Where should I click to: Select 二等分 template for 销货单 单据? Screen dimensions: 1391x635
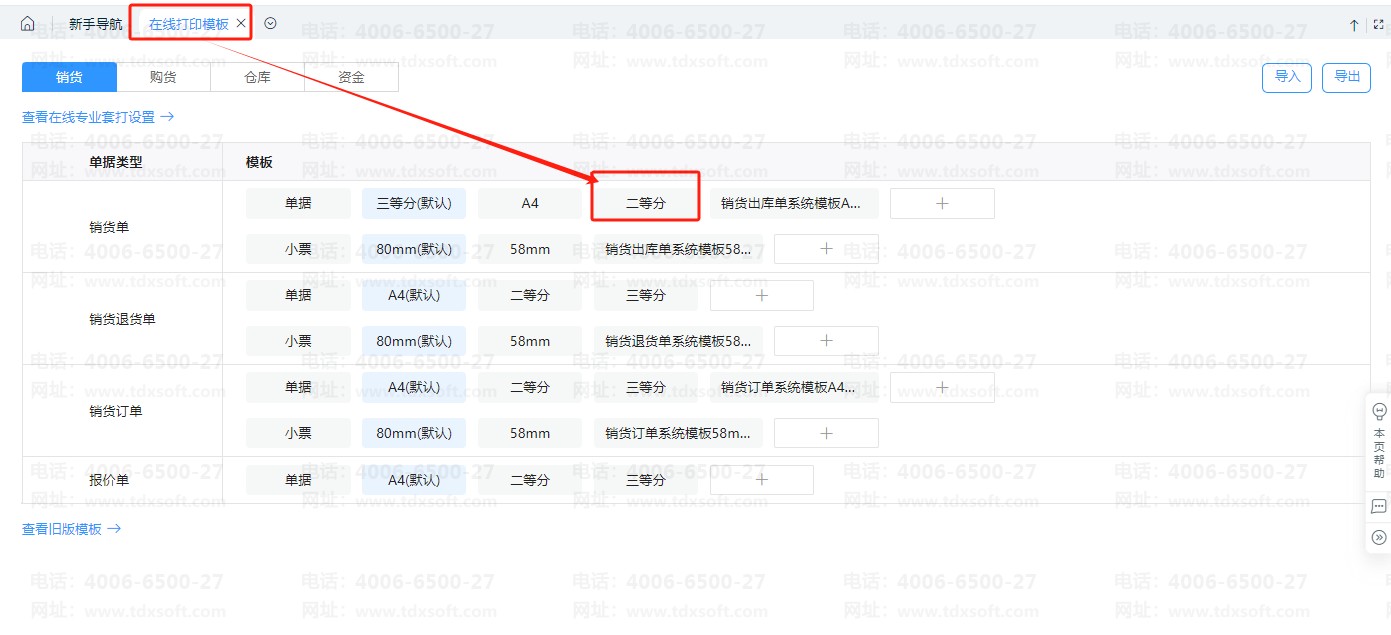click(646, 203)
